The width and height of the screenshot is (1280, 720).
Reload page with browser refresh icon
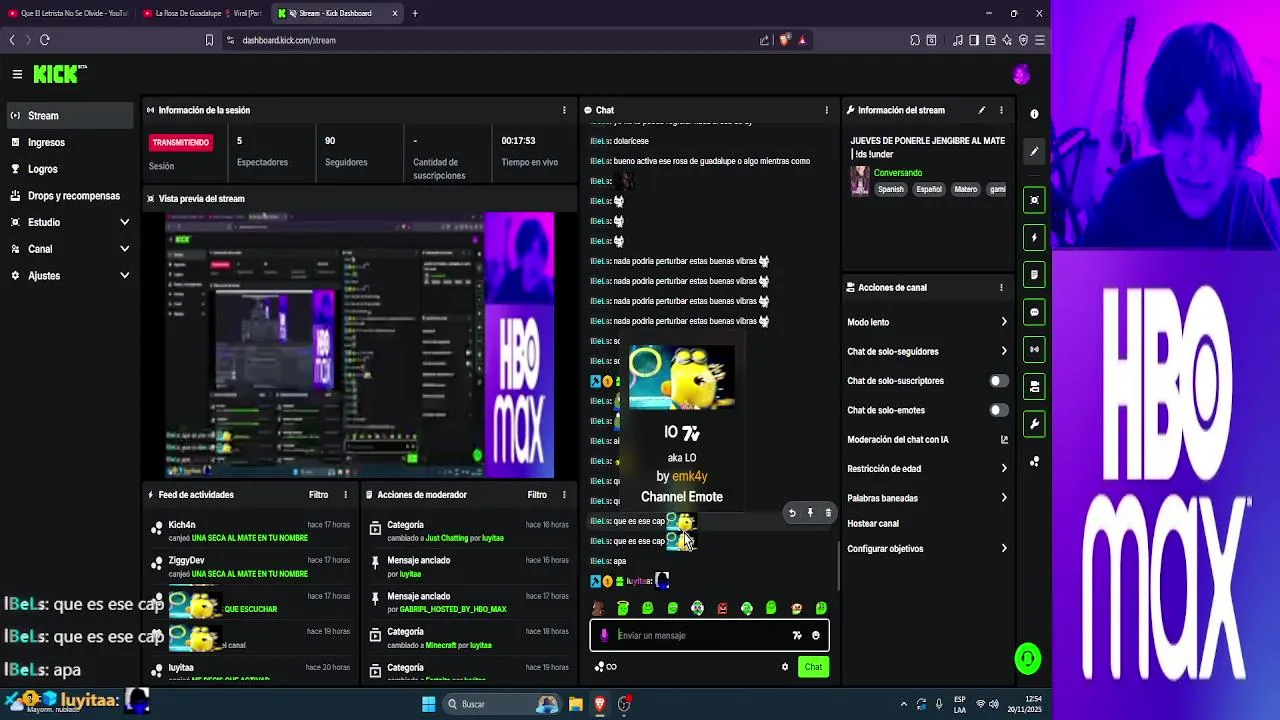(44, 40)
